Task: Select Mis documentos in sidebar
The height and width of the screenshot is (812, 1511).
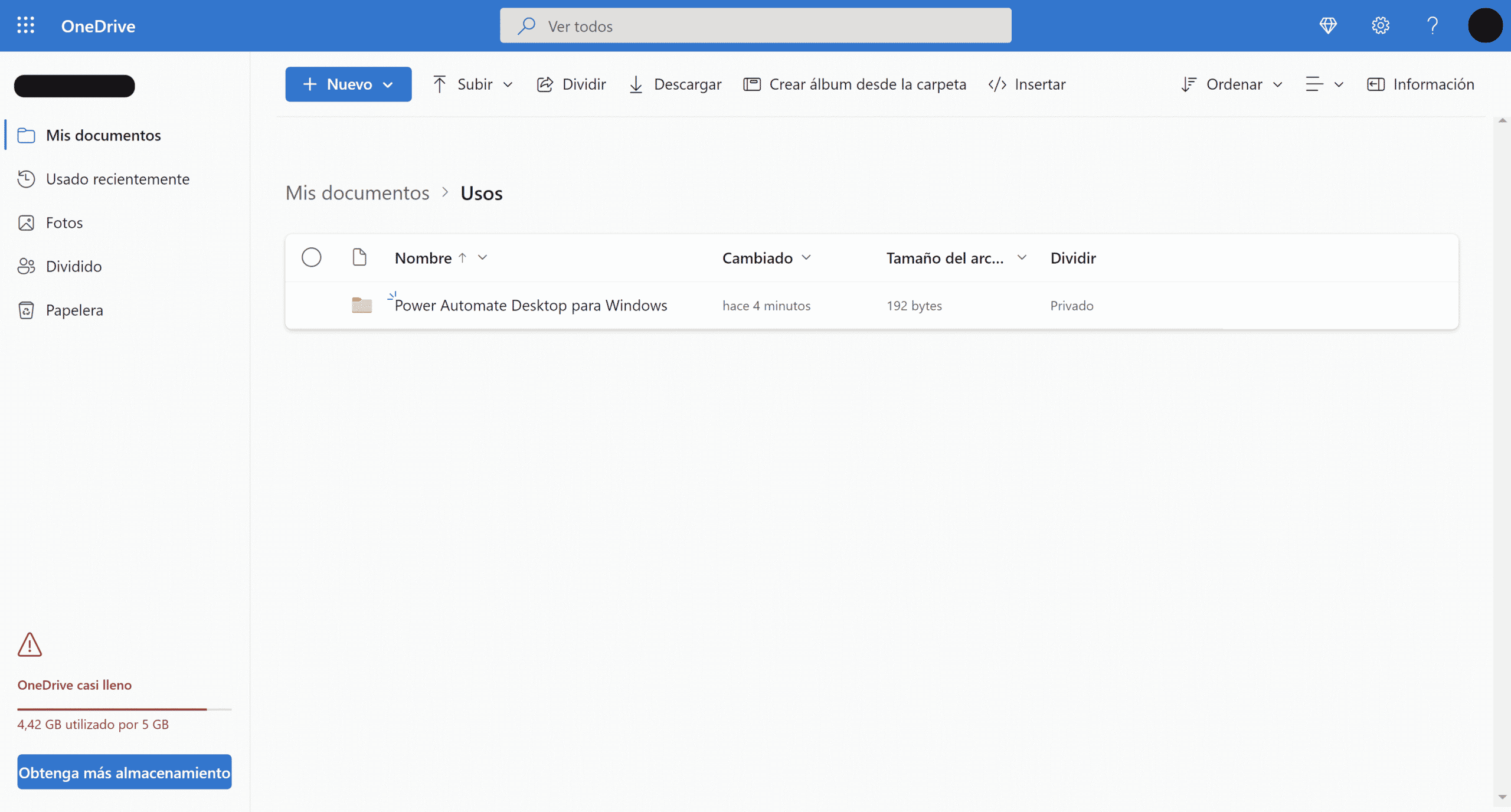Action: click(125, 135)
